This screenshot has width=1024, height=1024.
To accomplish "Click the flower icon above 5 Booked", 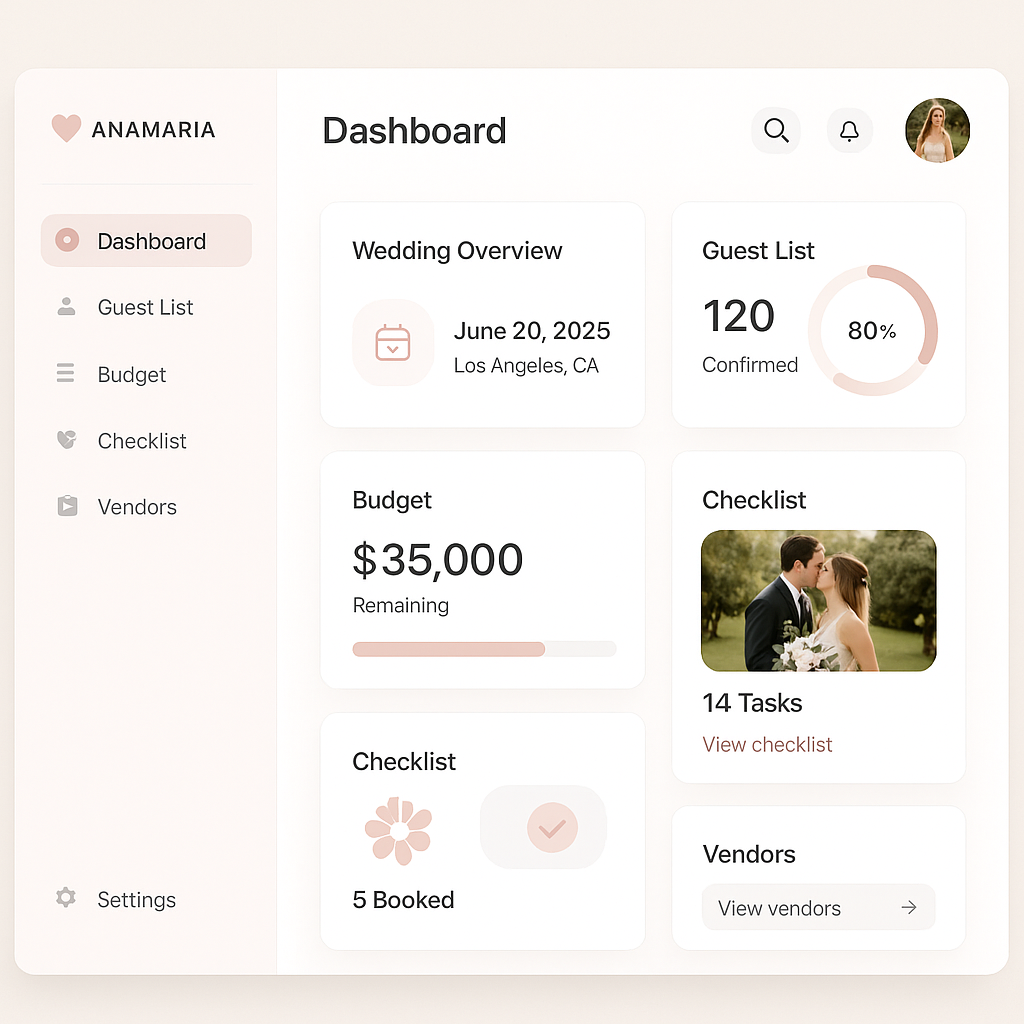I will pyautogui.click(x=398, y=831).
